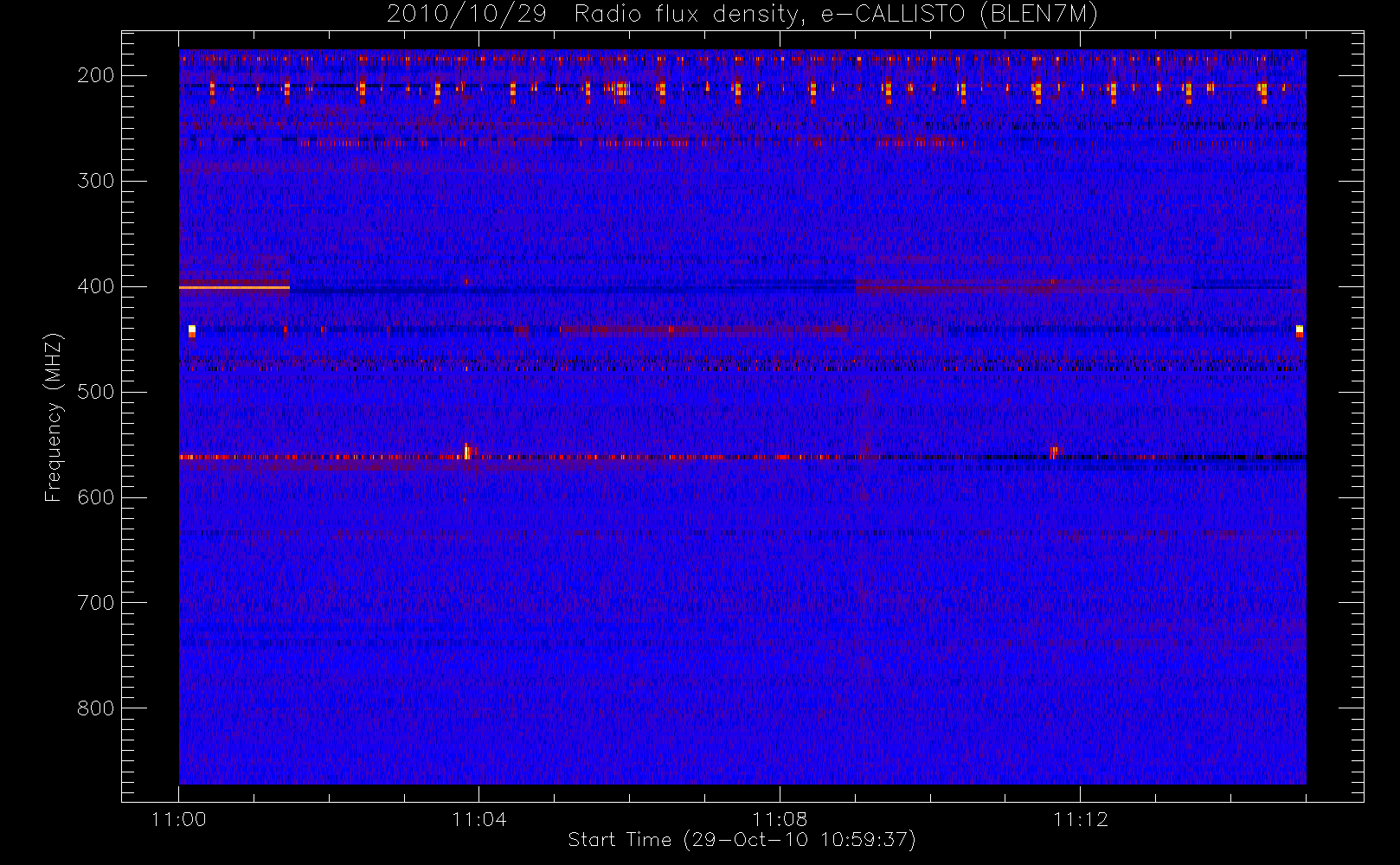Click the "11:04" time tick label
This screenshot has height=865, width=1400.
479,819
